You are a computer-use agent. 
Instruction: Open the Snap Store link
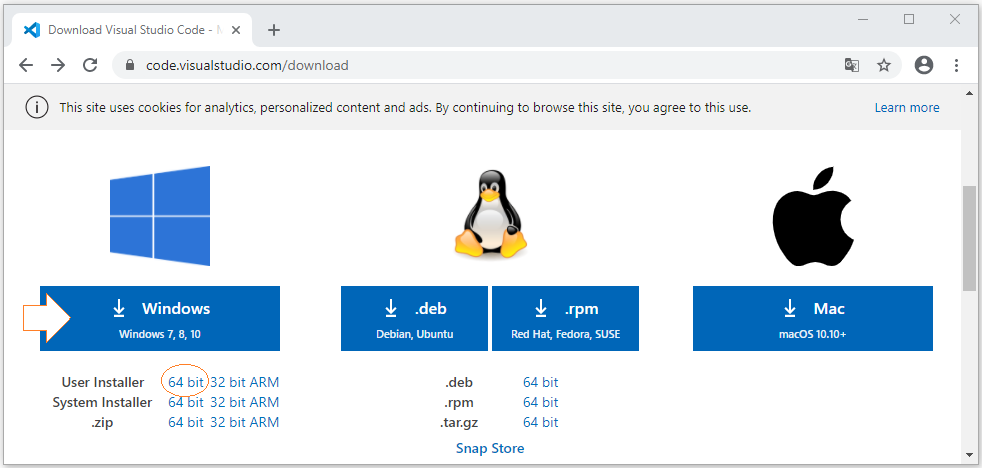[490, 448]
